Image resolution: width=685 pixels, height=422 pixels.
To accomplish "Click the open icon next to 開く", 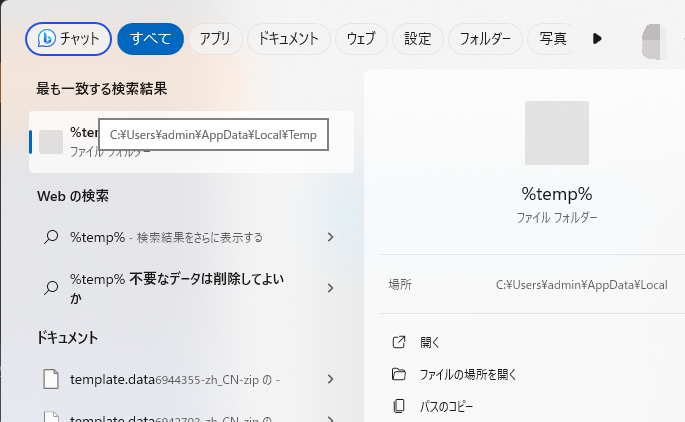I will (398, 342).
